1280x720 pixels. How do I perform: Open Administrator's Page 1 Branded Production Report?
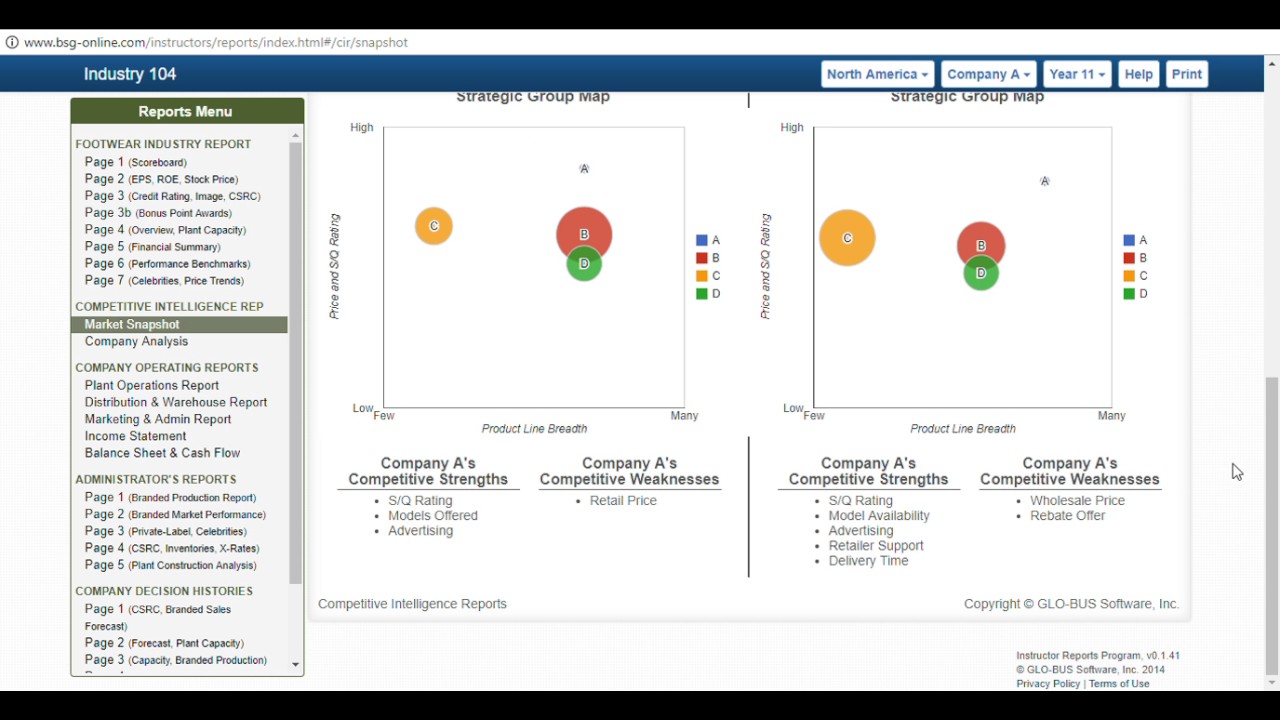(x=170, y=497)
